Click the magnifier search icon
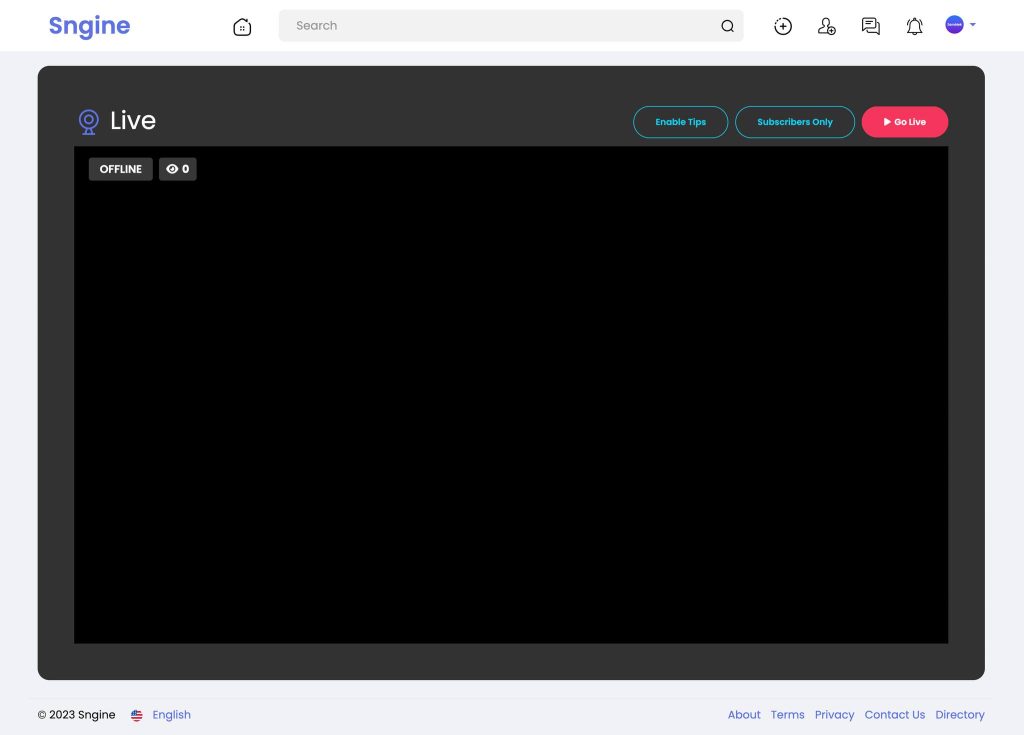This screenshot has height=735, width=1024. [x=728, y=26]
